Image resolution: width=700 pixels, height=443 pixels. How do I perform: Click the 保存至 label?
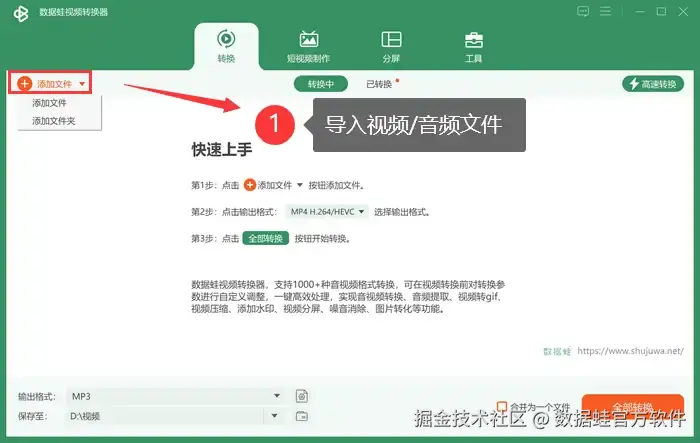click(x=32, y=416)
